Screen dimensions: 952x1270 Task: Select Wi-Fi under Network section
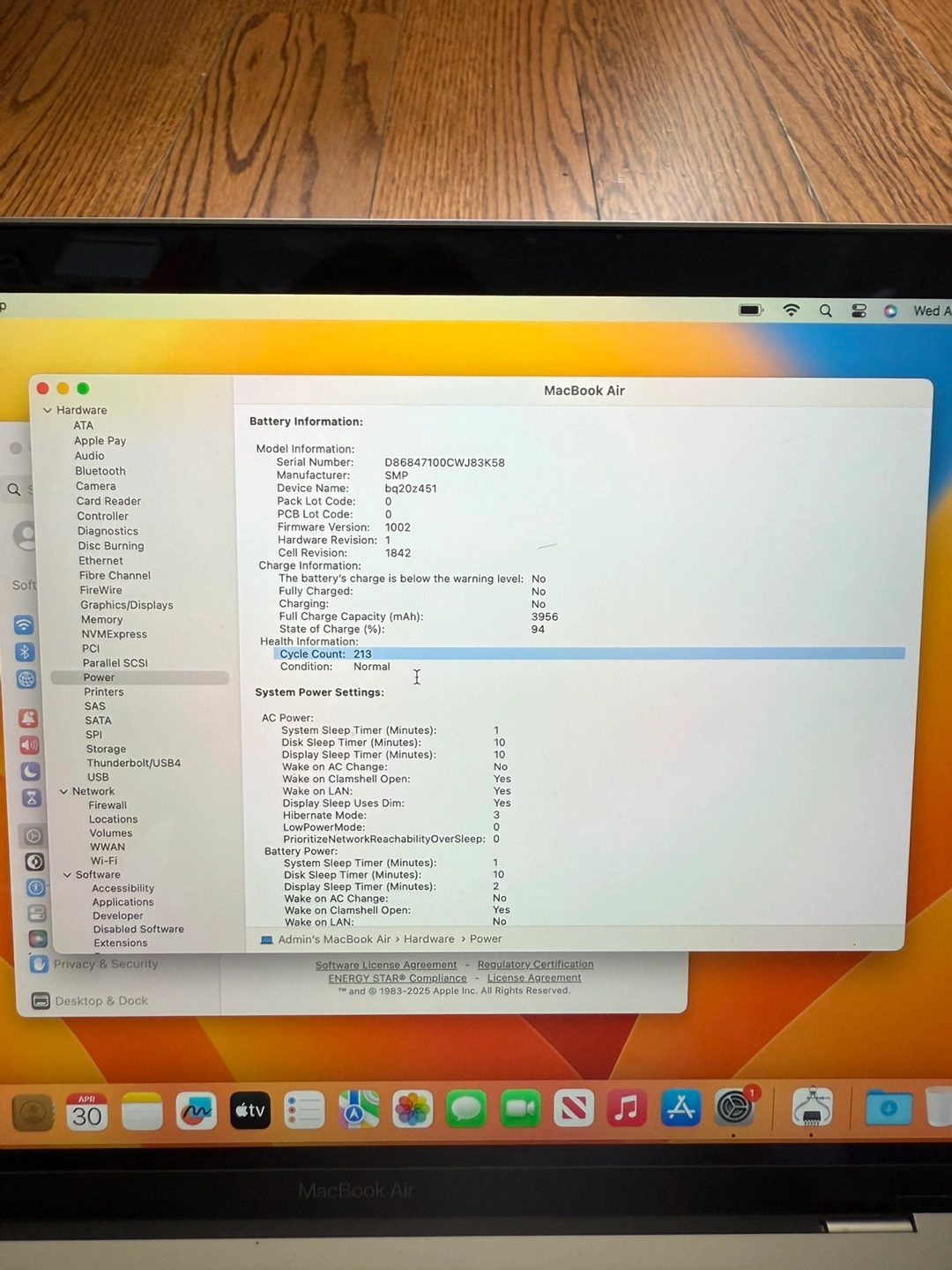point(104,861)
